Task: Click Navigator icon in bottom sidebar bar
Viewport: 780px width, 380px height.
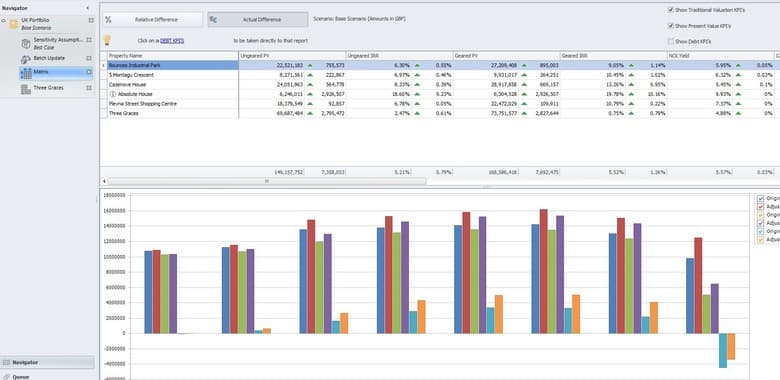Action: pos(6,363)
